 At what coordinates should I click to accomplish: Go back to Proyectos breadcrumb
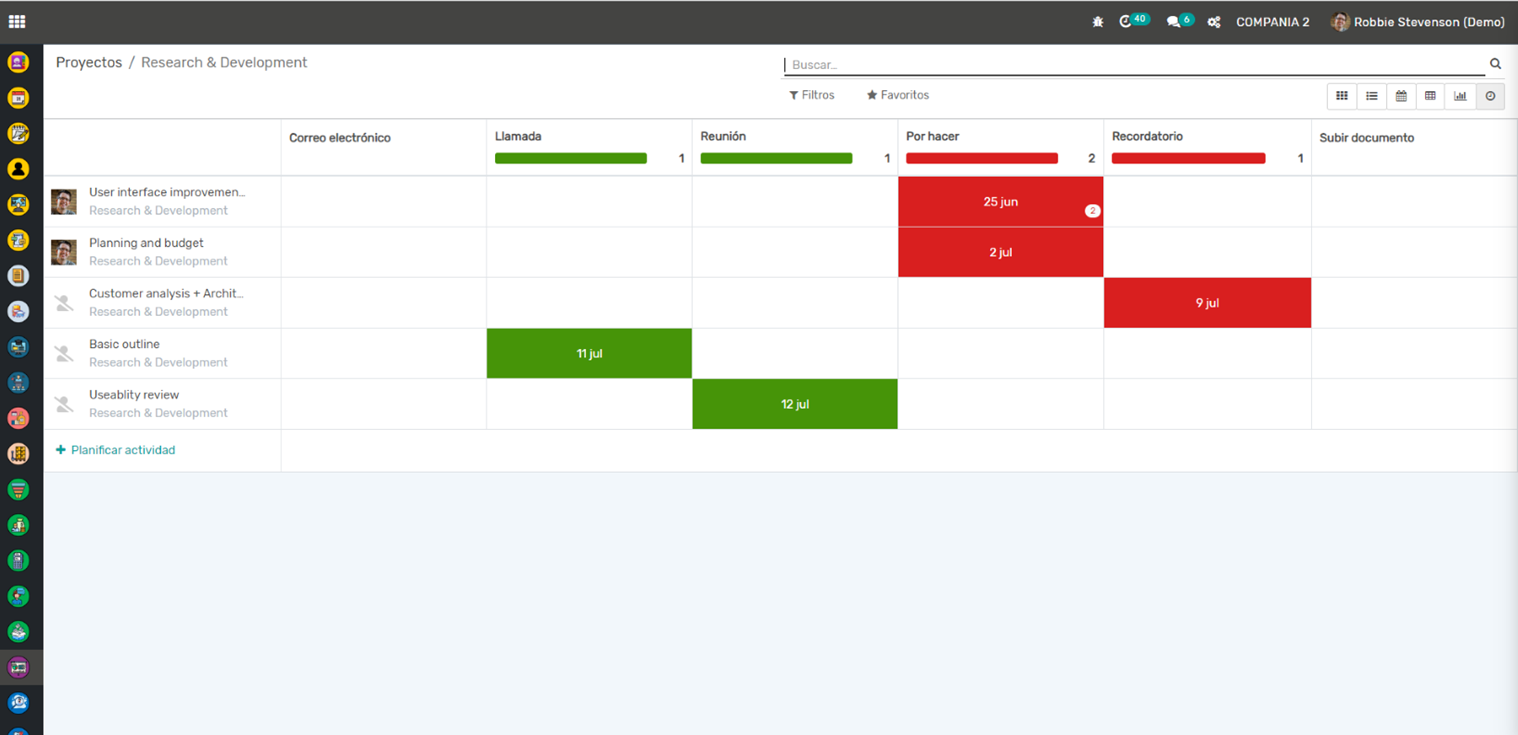[89, 62]
